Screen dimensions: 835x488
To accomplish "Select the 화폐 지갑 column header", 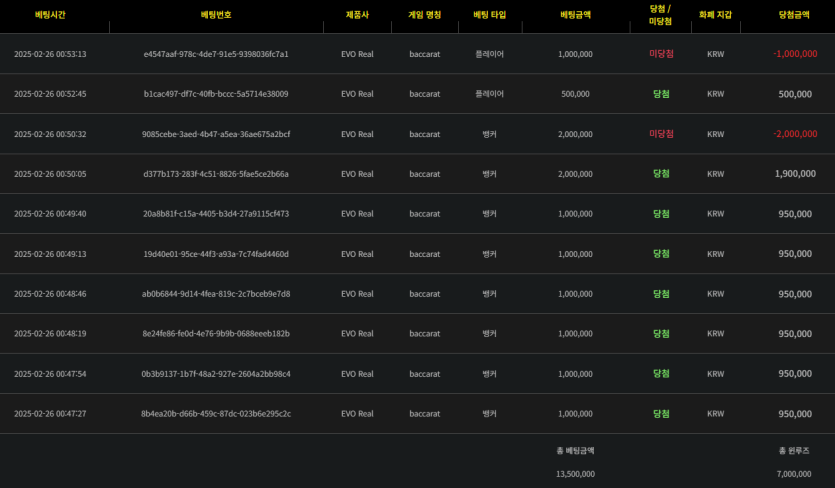I will click(715, 15).
